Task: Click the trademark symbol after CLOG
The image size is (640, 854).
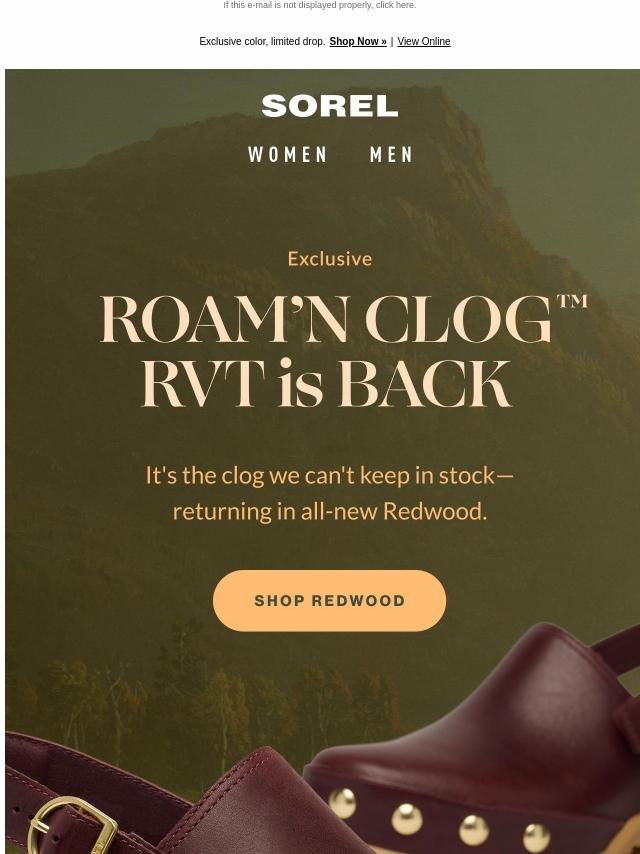Action: [572, 302]
